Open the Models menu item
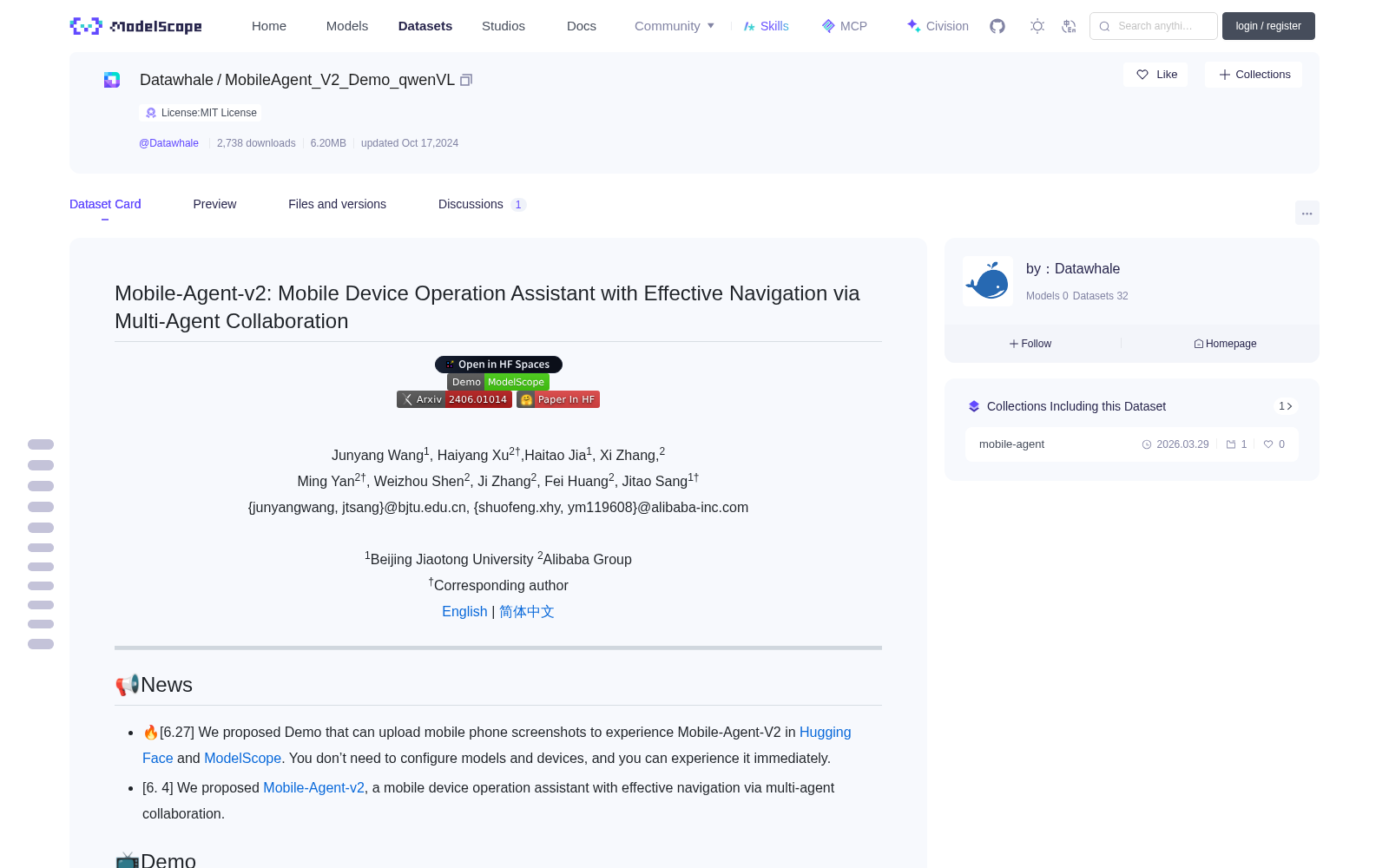Screen dimensions: 1389x868 (347, 26)
